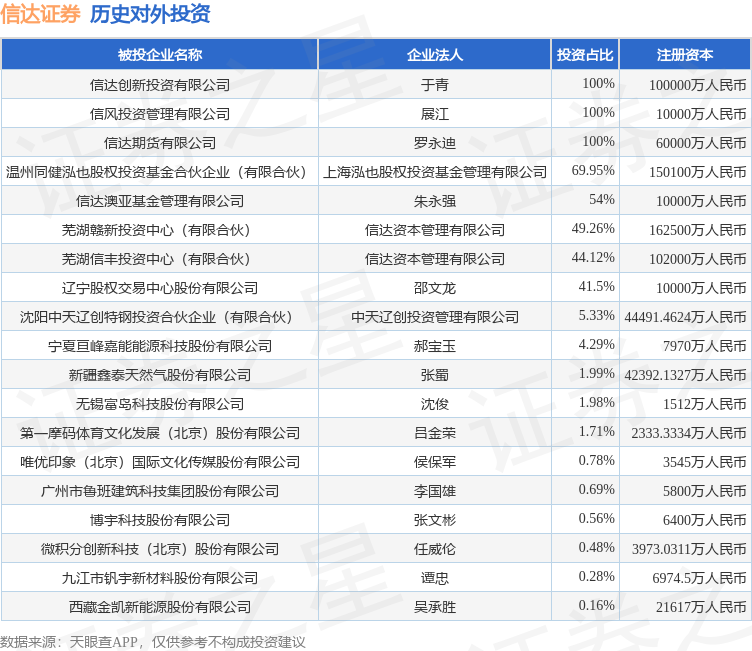Click registered capital 44491.4624万人民币
The height and width of the screenshot is (651, 752).
point(685,317)
